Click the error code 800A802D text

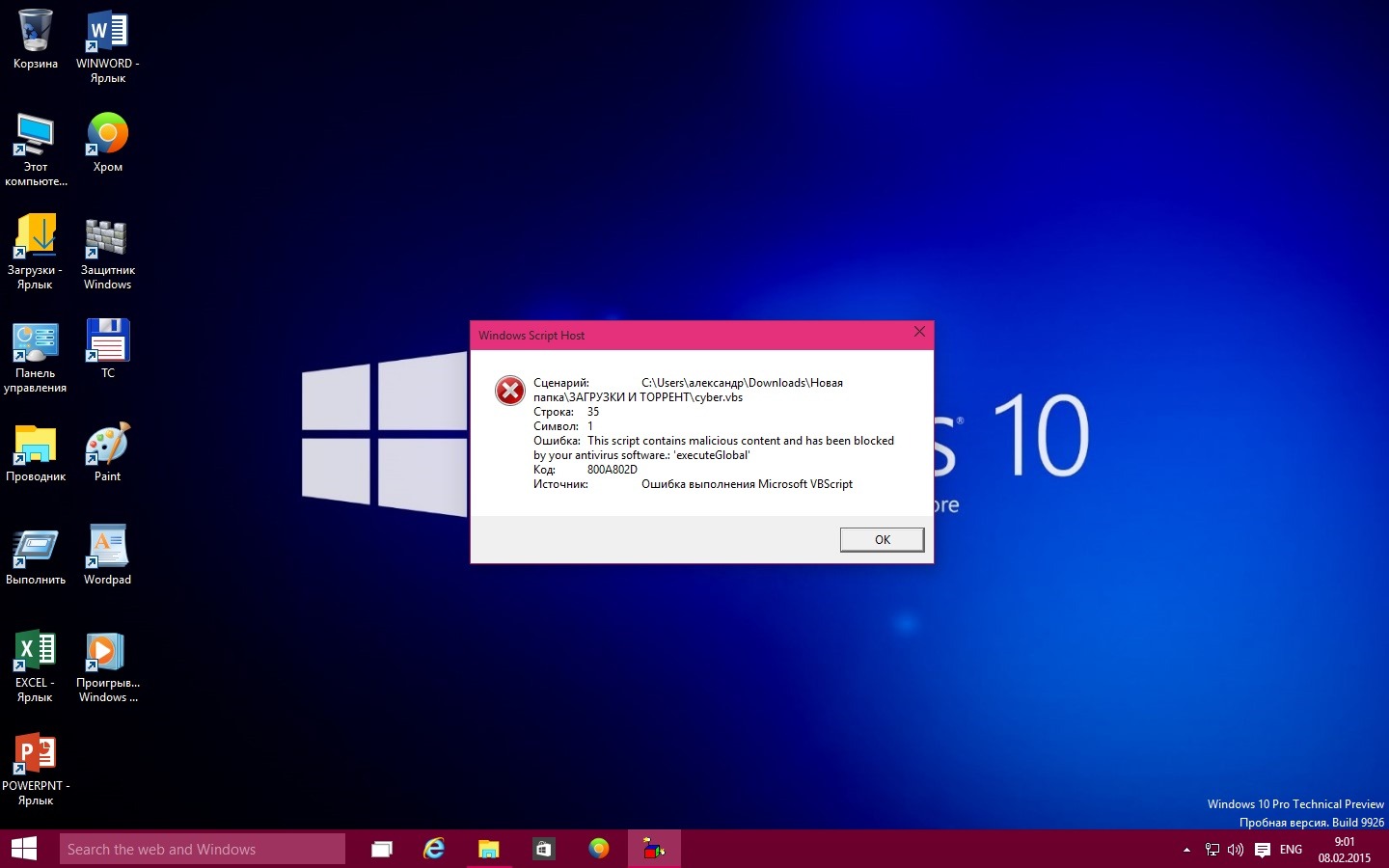613,470
